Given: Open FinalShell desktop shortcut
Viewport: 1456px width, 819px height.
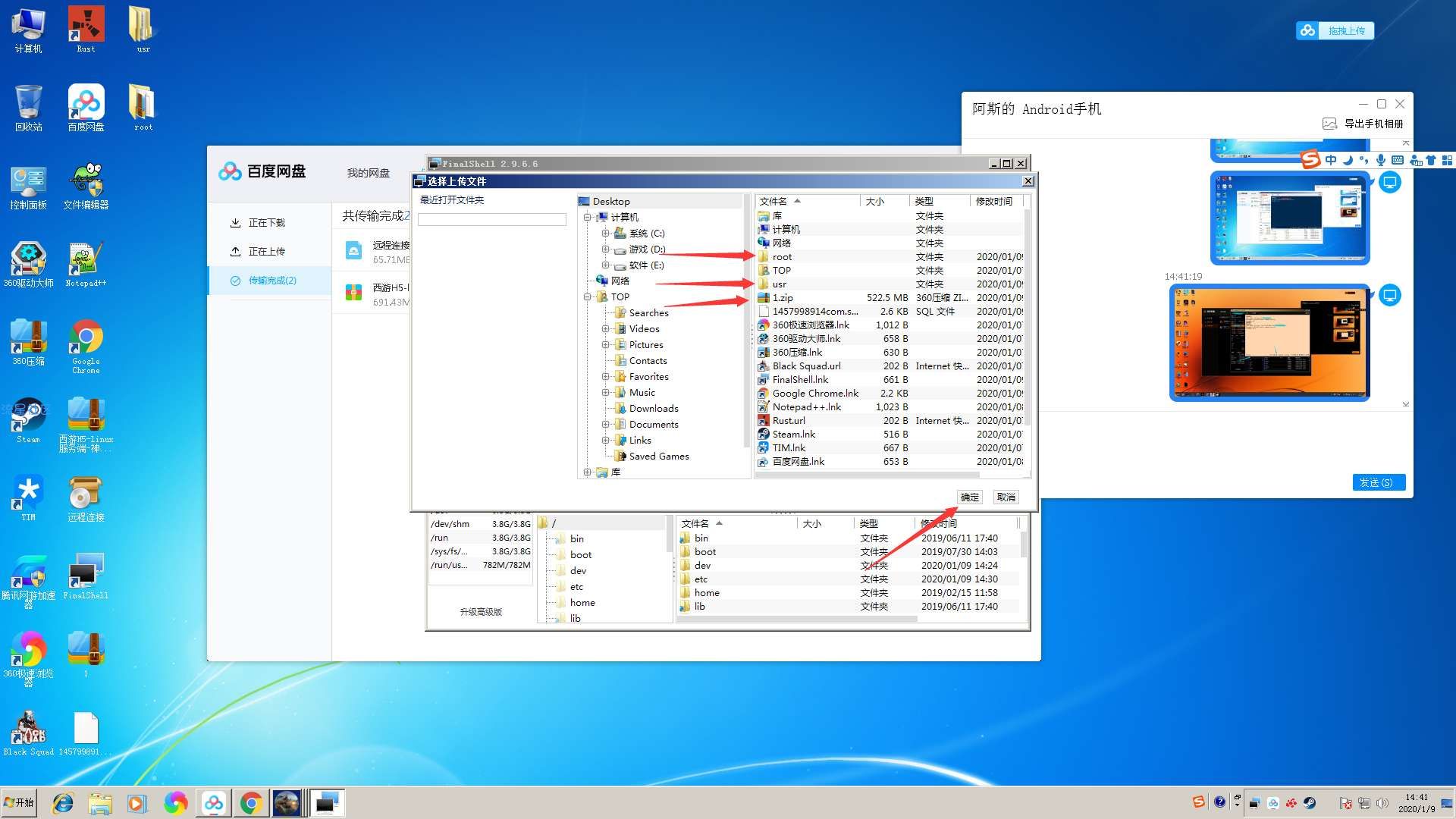Looking at the screenshot, I should [86, 577].
